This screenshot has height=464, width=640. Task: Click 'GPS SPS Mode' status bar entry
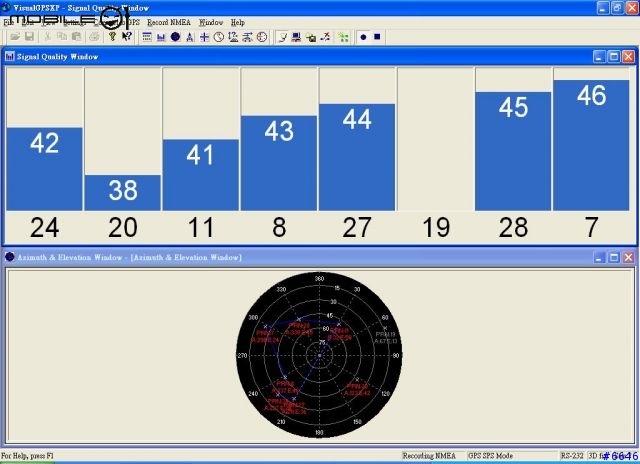pos(491,456)
